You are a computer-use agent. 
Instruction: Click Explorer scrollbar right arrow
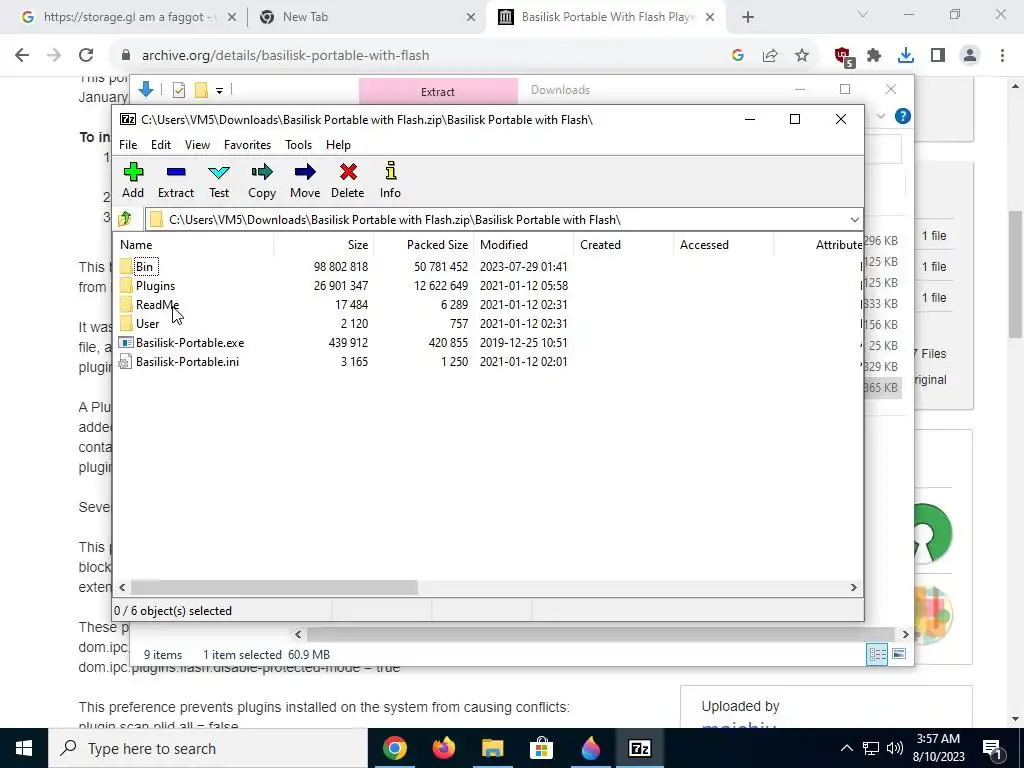pyautogui.click(x=905, y=634)
